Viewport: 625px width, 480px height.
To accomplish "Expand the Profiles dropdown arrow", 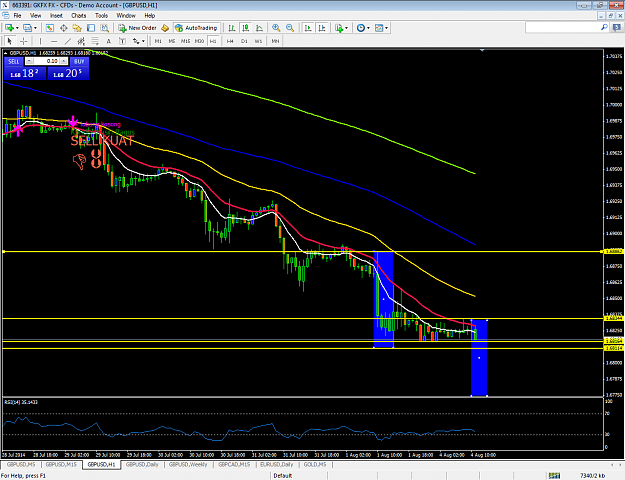I will click(35, 28).
